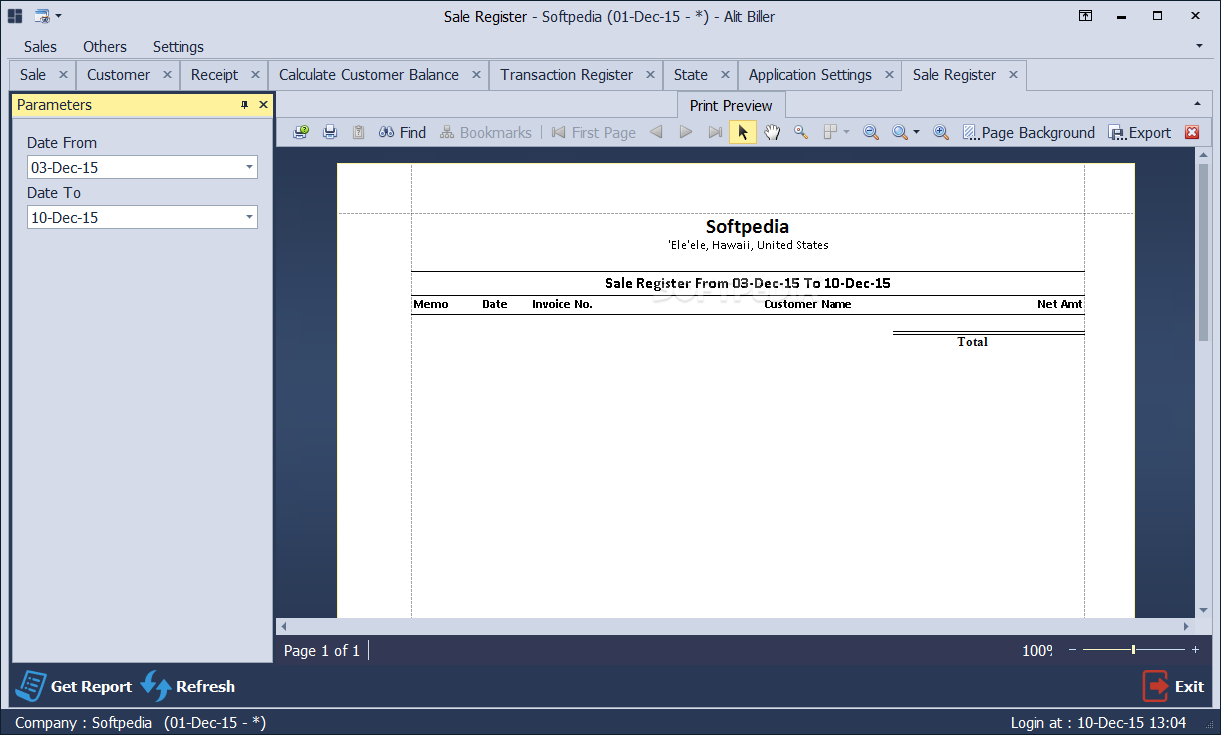Open the Date From dropdown

[x=249, y=167]
